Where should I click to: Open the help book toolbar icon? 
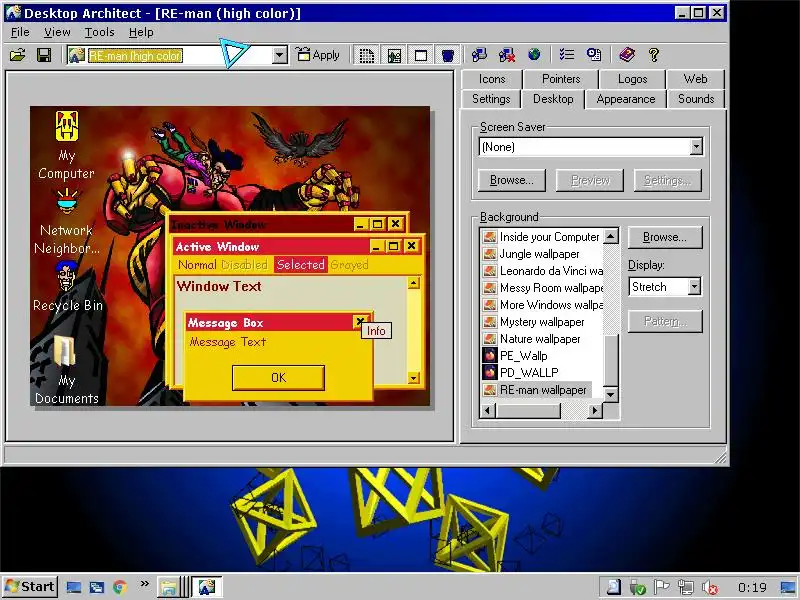point(627,55)
